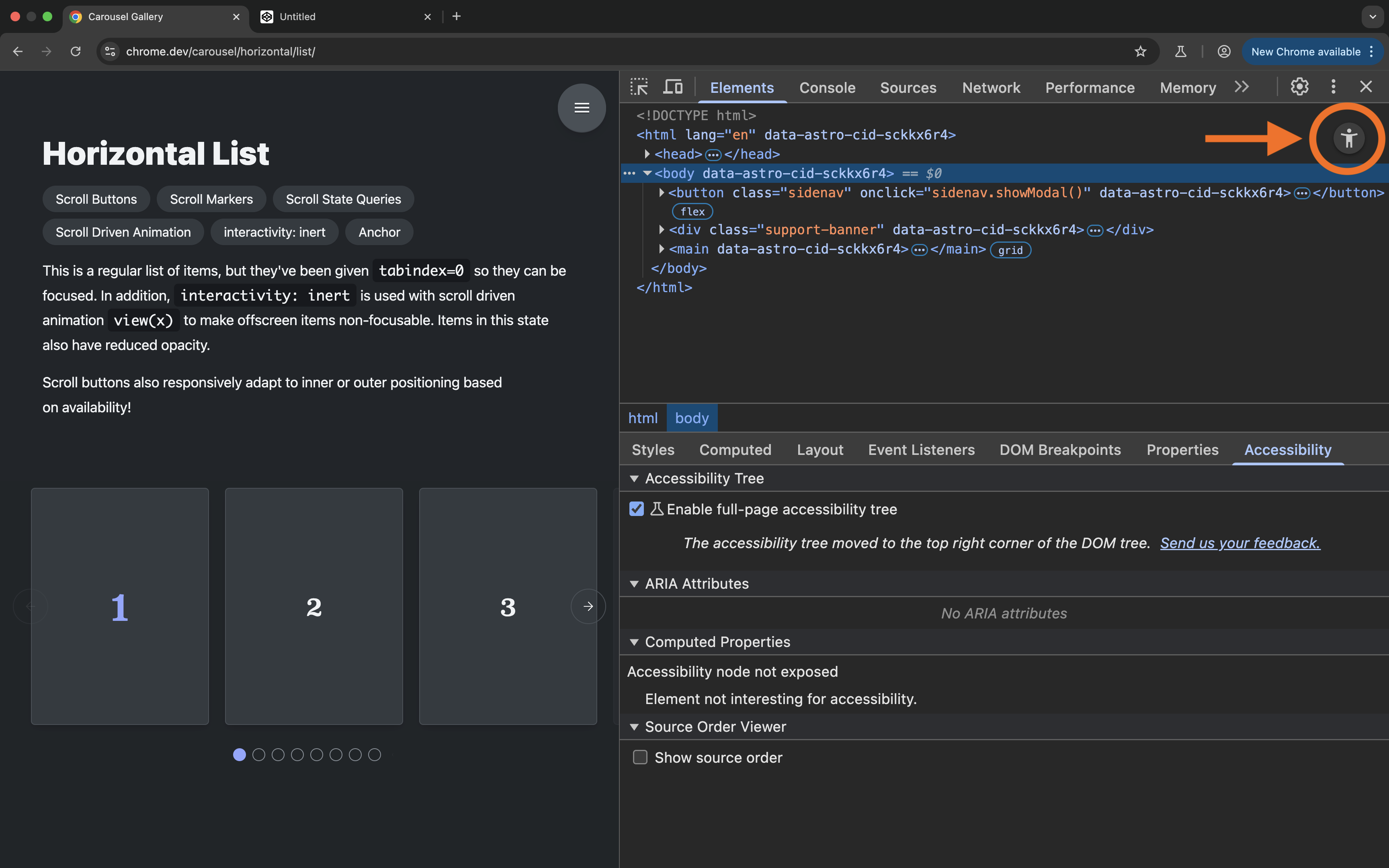This screenshot has width=1389, height=868.
Task: Open Chrome Labs flask icon
Action: tap(1181, 52)
